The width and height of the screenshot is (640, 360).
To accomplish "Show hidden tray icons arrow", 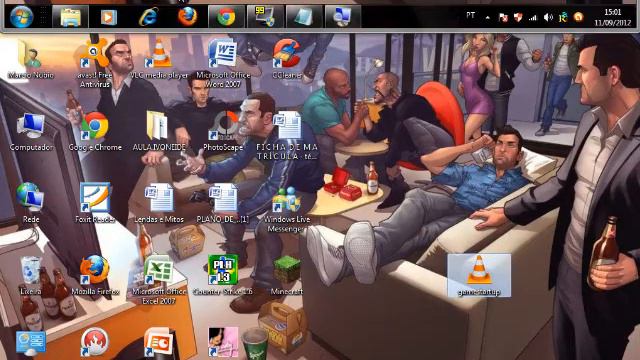I will click(x=487, y=17).
